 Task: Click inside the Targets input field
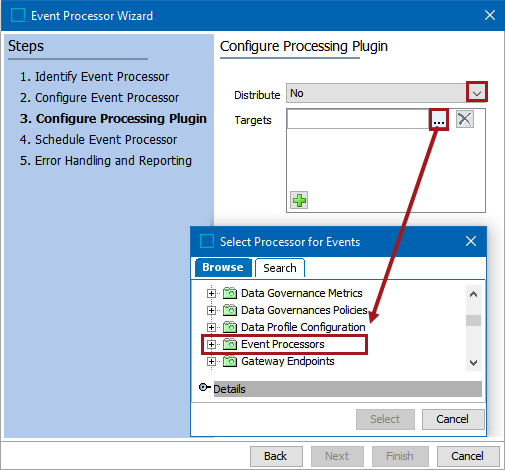point(358,119)
